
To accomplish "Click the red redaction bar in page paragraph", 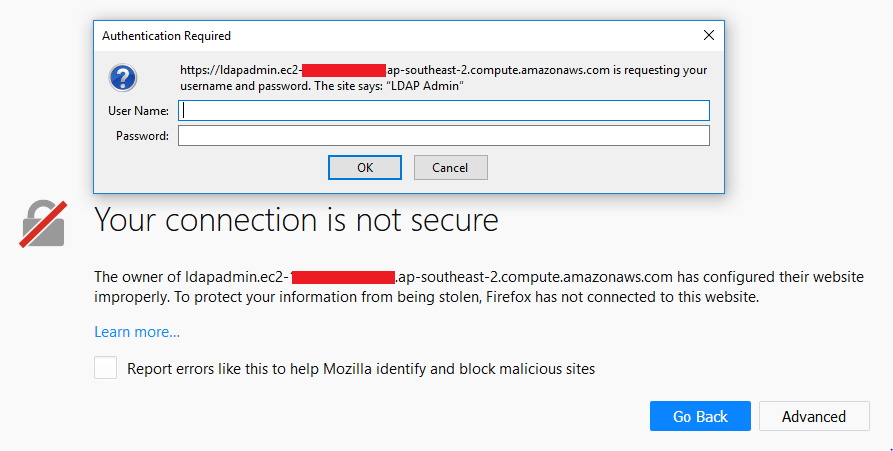I will click(343, 277).
